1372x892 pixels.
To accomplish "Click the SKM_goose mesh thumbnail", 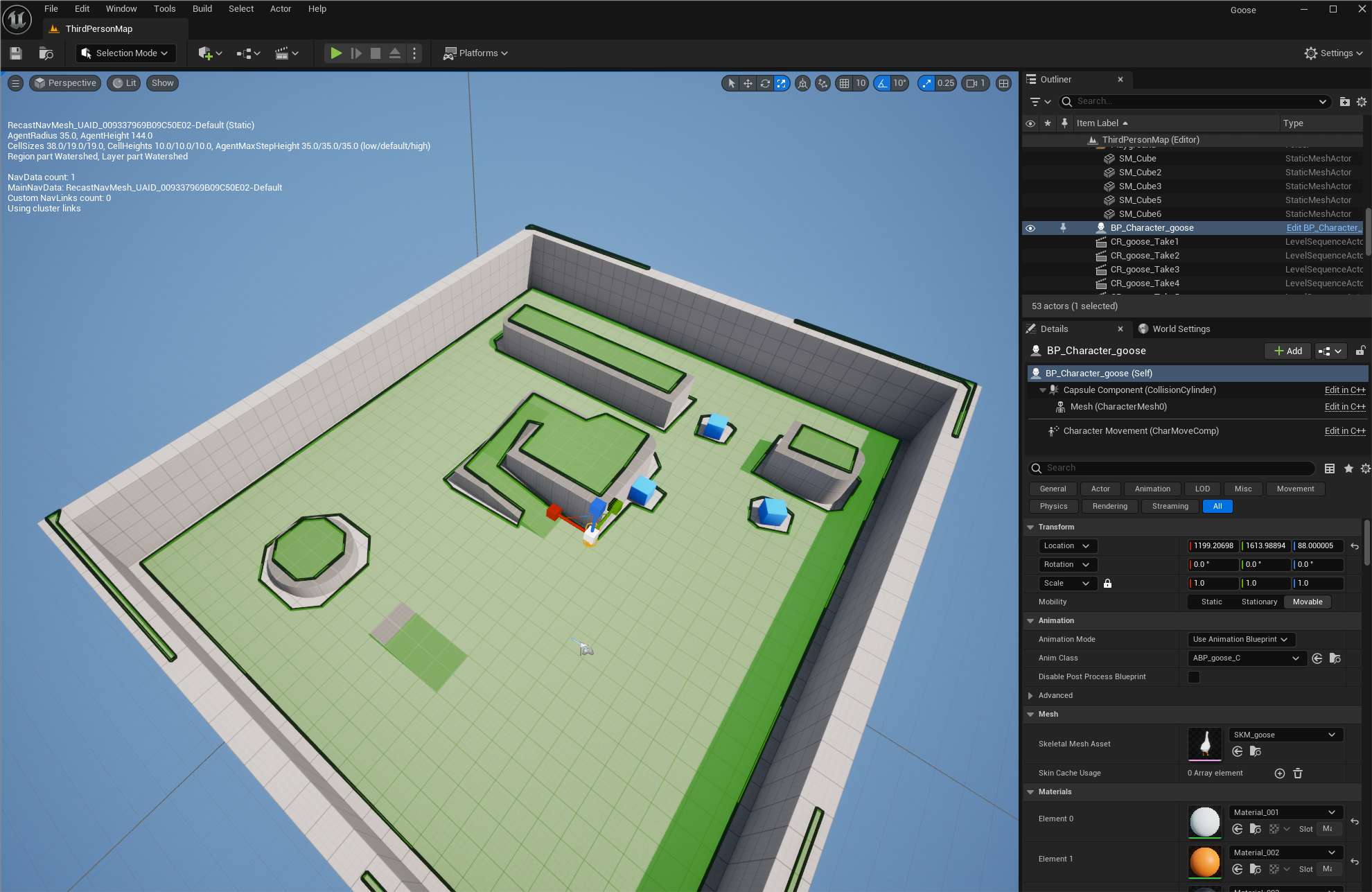I will coord(1205,744).
